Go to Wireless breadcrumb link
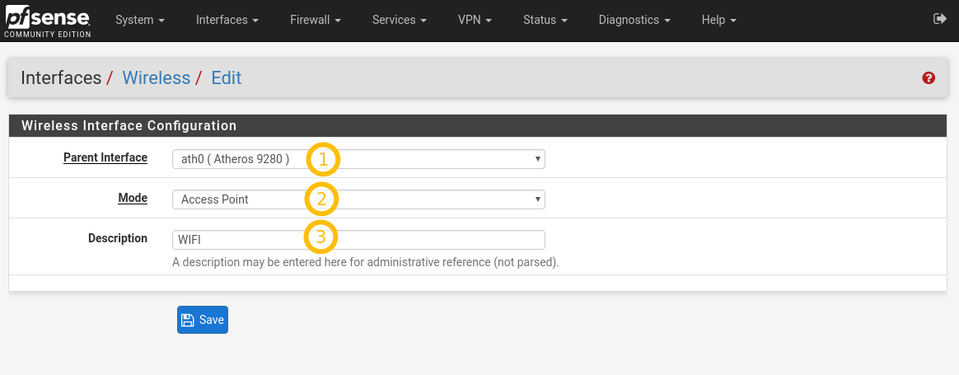 click(156, 78)
